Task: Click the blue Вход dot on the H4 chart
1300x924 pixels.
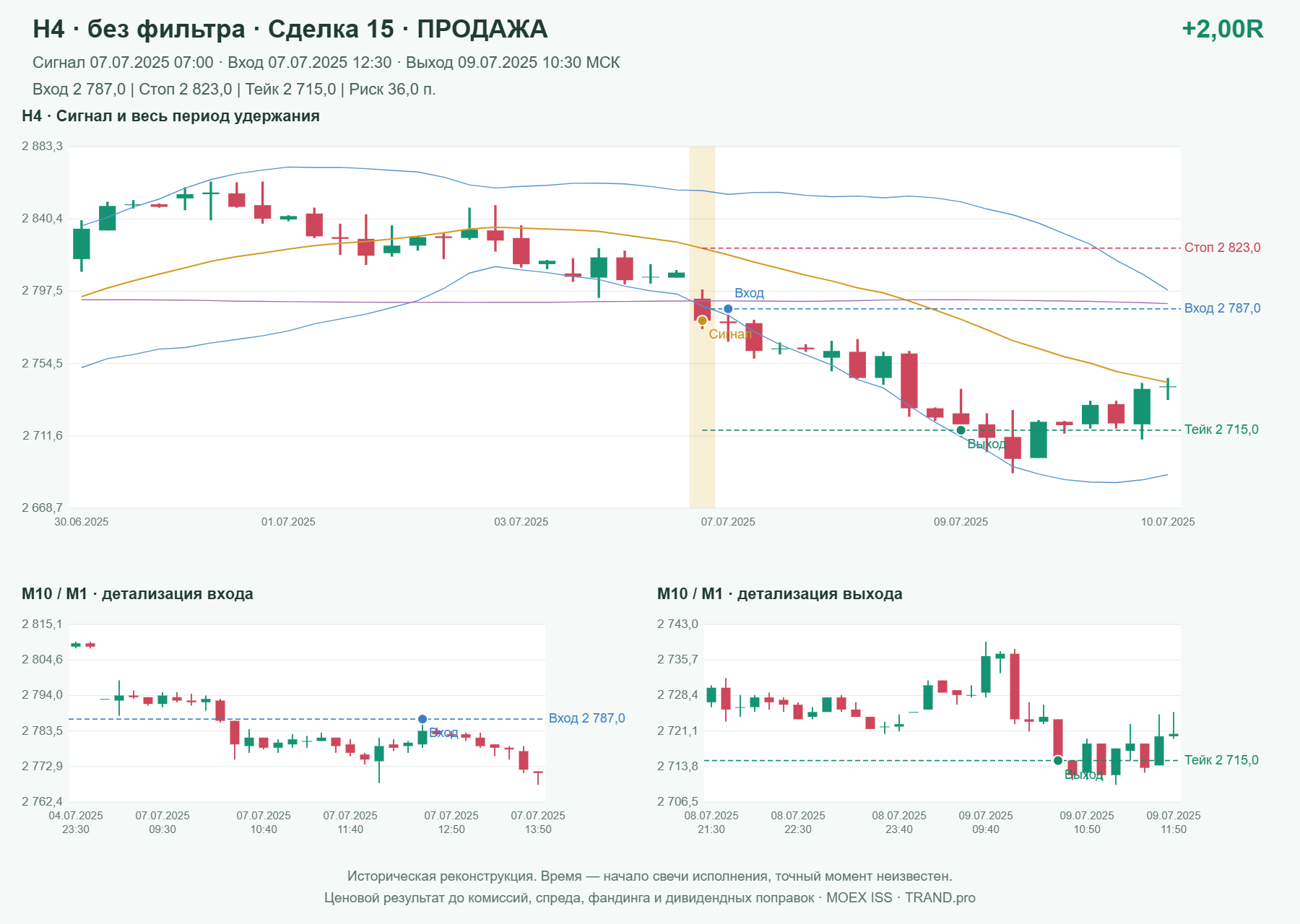Action: [728, 309]
